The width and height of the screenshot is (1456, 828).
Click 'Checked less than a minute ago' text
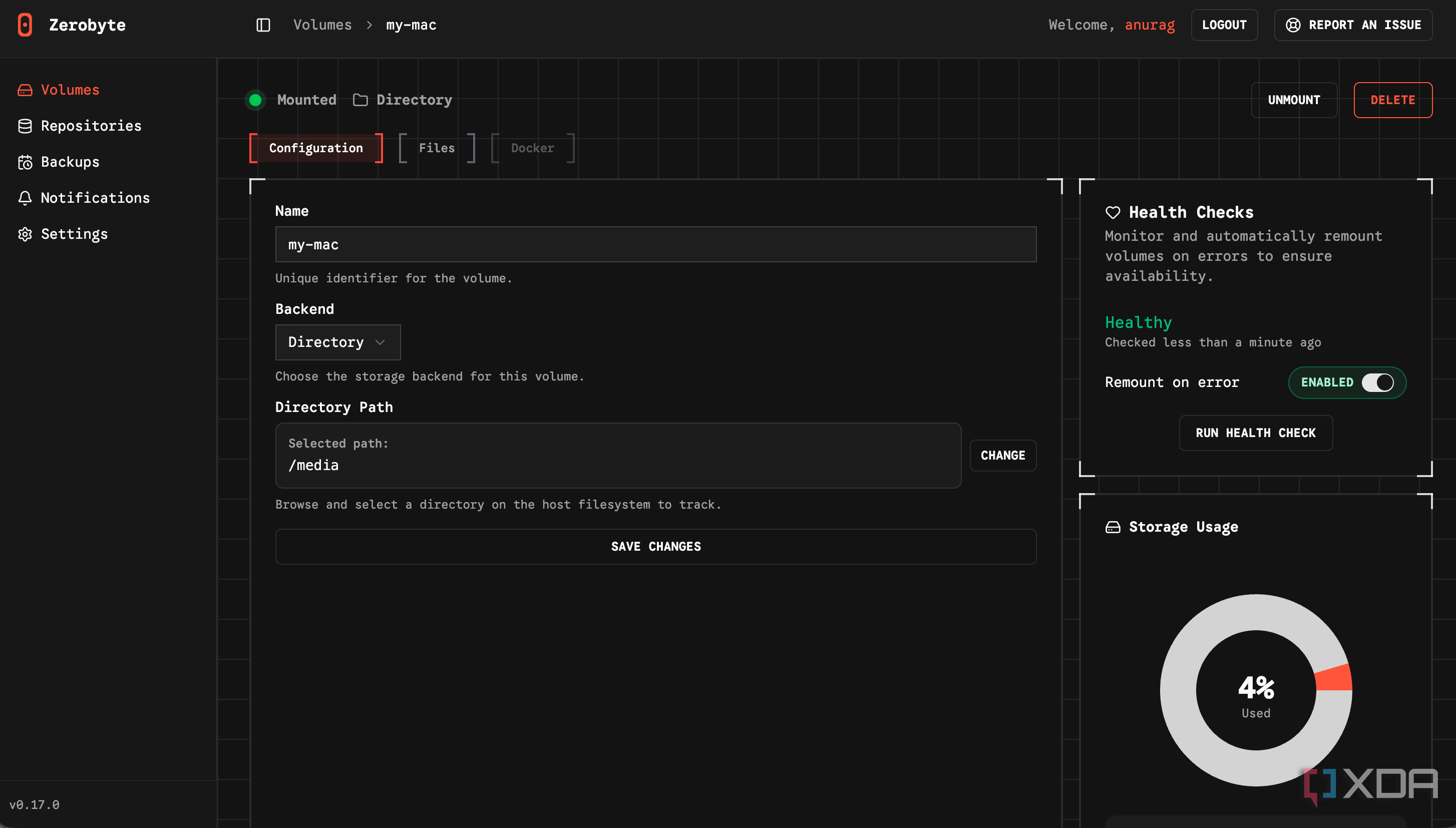pyautogui.click(x=1213, y=342)
